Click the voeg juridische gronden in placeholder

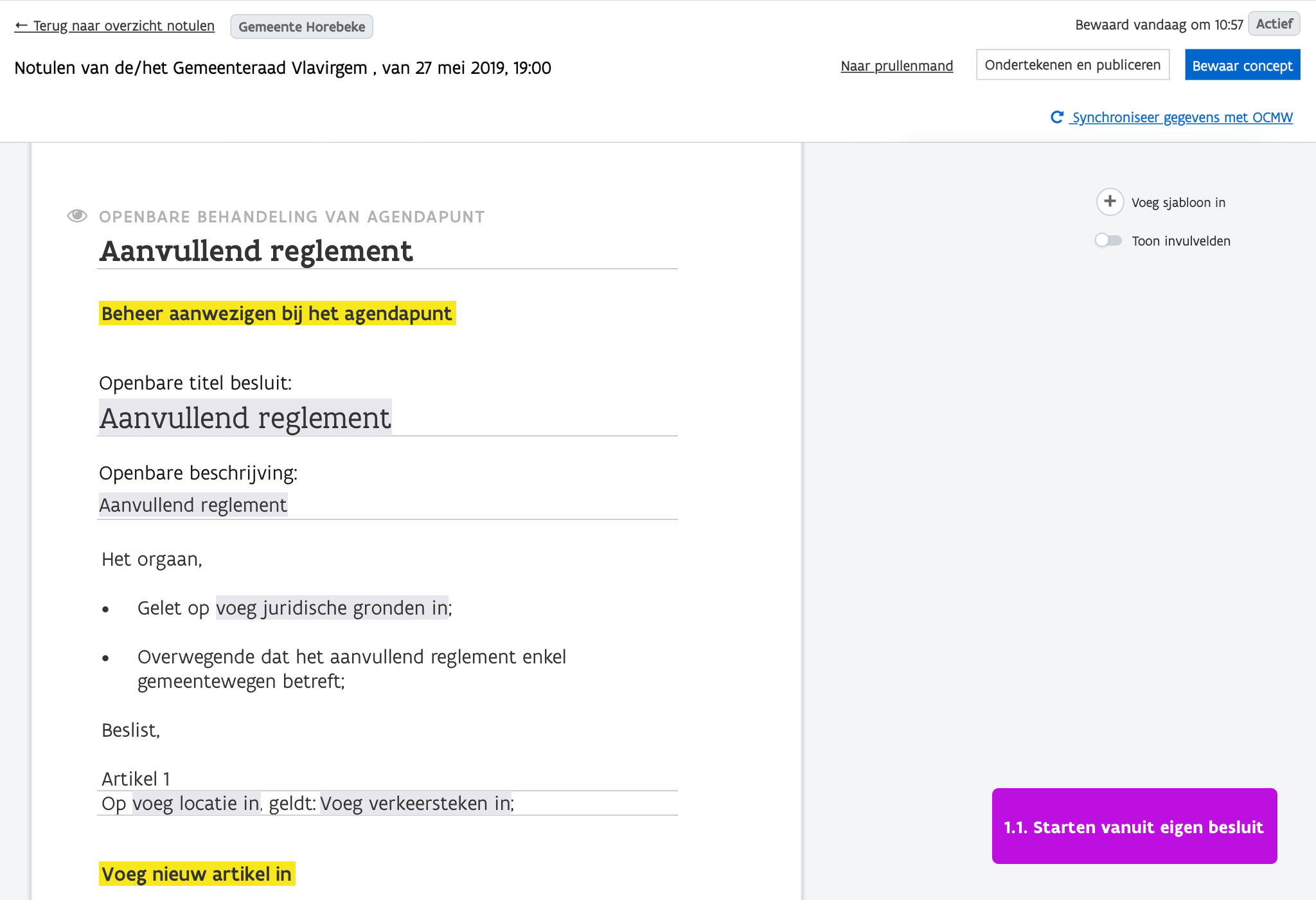point(332,608)
